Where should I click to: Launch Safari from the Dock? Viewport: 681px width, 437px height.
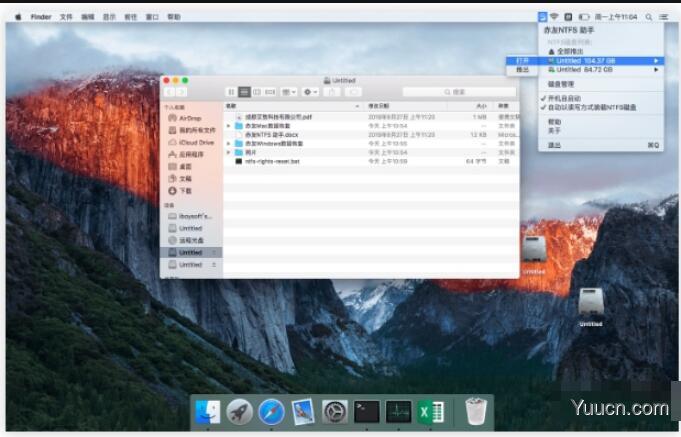click(x=271, y=411)
